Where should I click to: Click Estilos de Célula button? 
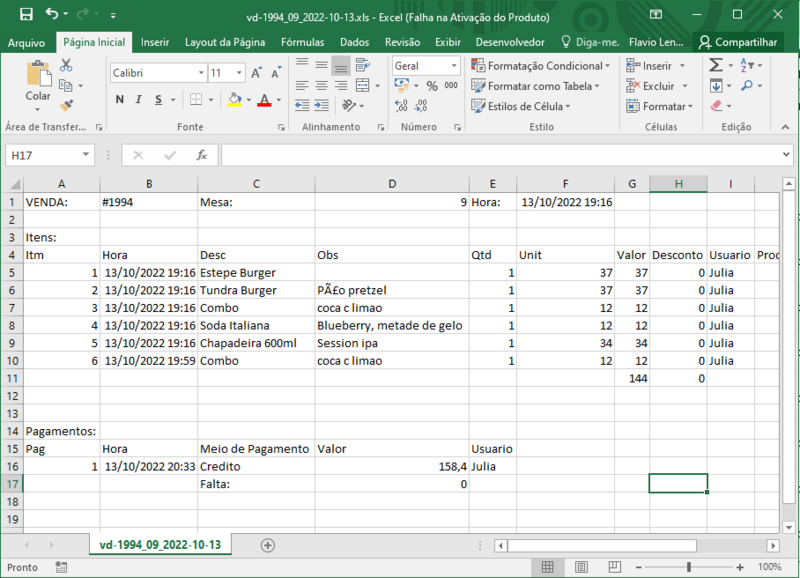(520, 106)
